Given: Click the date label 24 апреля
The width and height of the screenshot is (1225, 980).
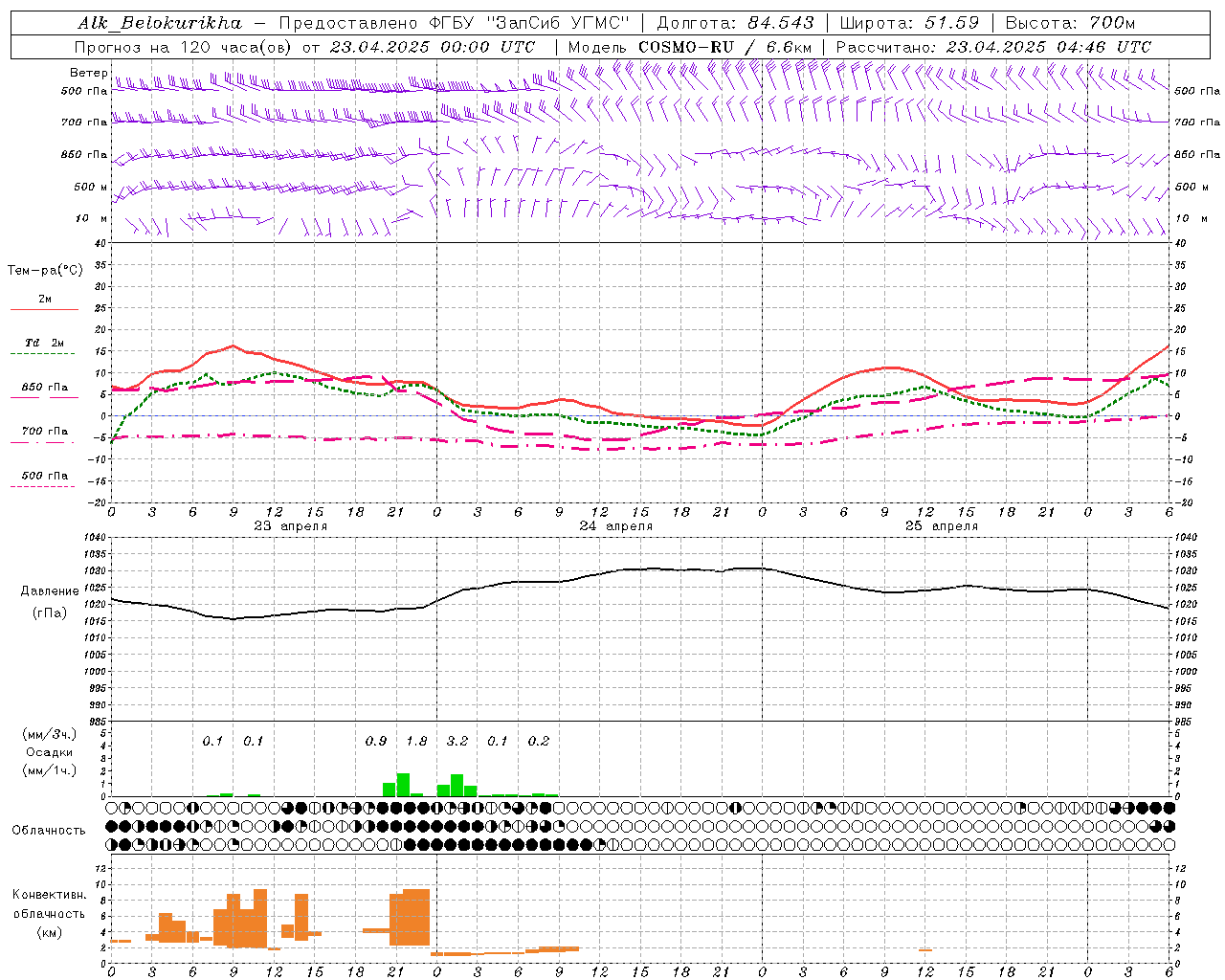Looking at the screenshot, I should [x=615, y=526].
